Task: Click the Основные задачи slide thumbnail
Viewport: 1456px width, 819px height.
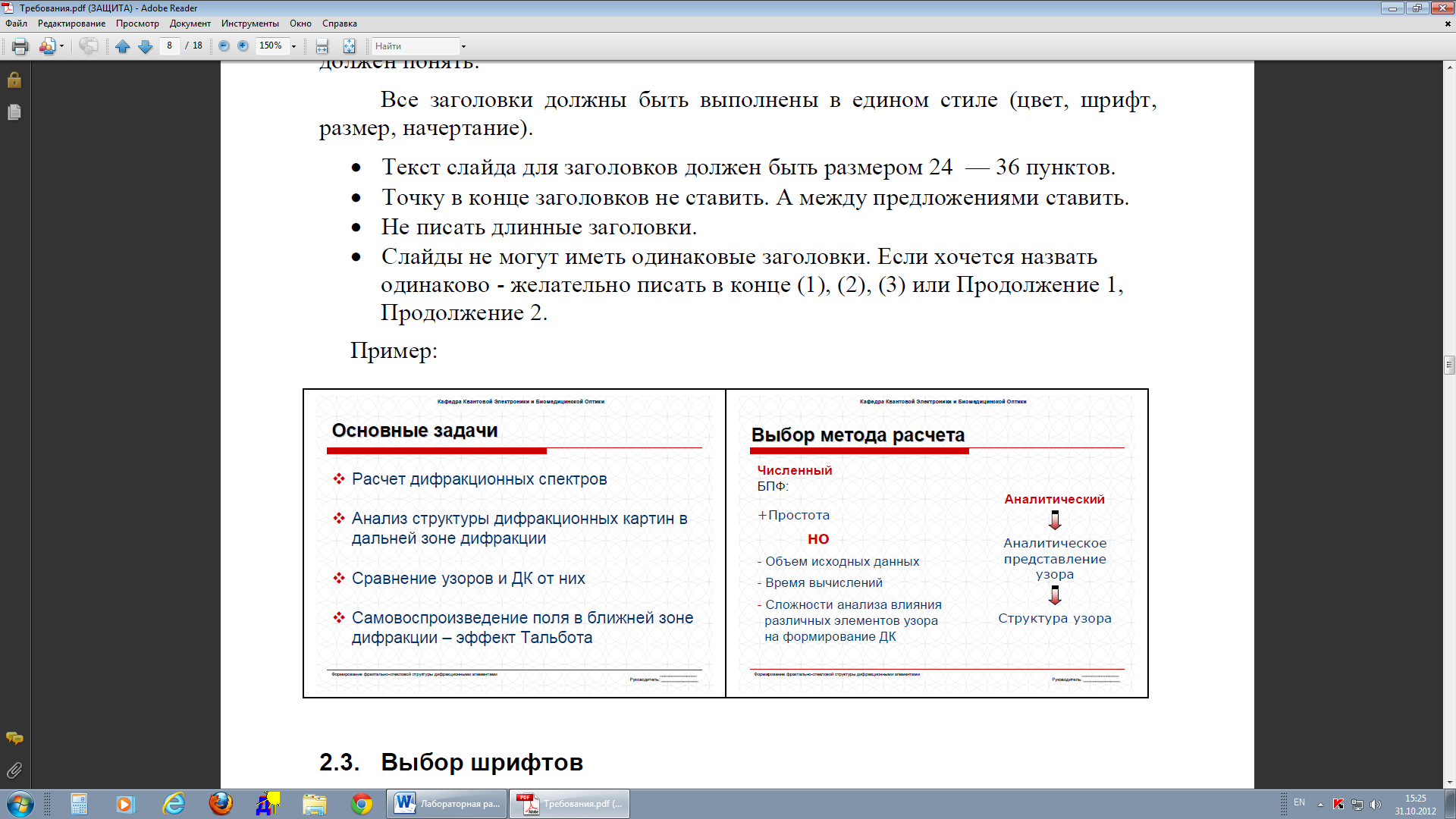Action: [515, 543]
